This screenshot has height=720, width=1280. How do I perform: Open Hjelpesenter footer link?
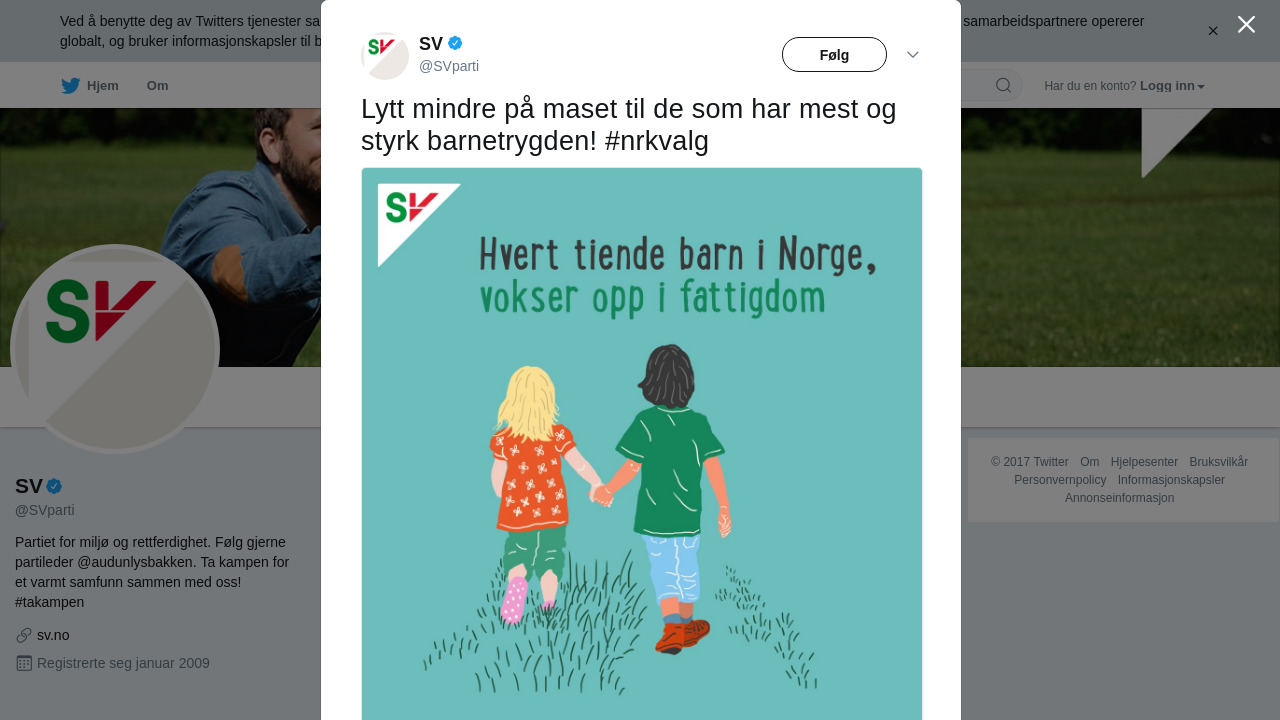[x=1144, y=462]
